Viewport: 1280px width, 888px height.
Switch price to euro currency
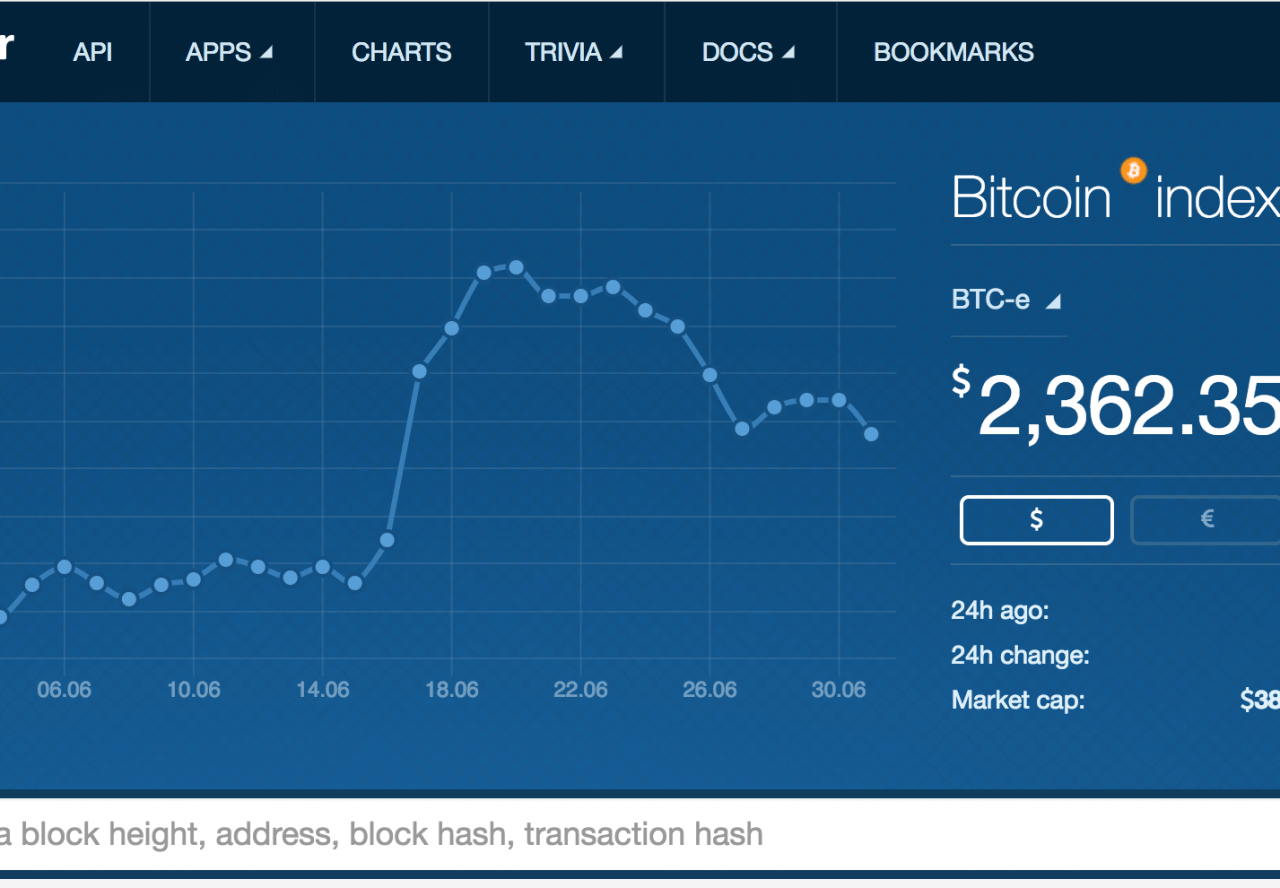[1206, 520]
